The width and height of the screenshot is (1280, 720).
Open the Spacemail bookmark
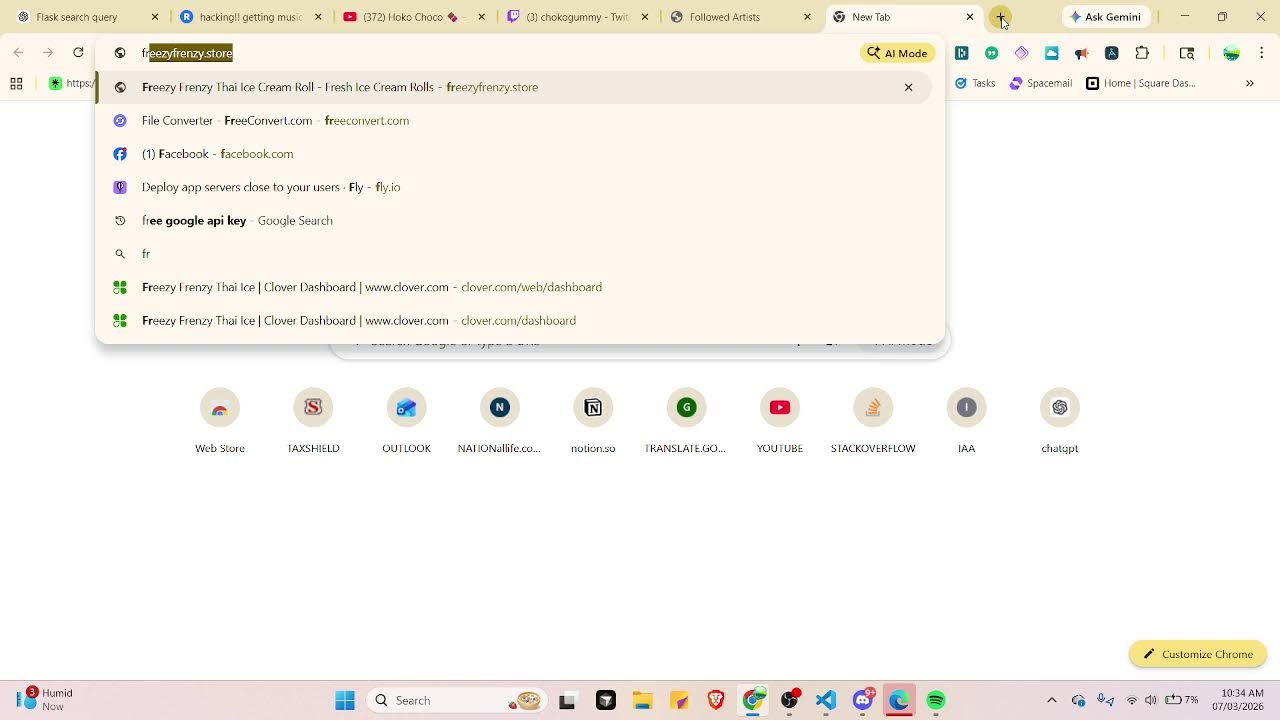[x=1040, y=83]
